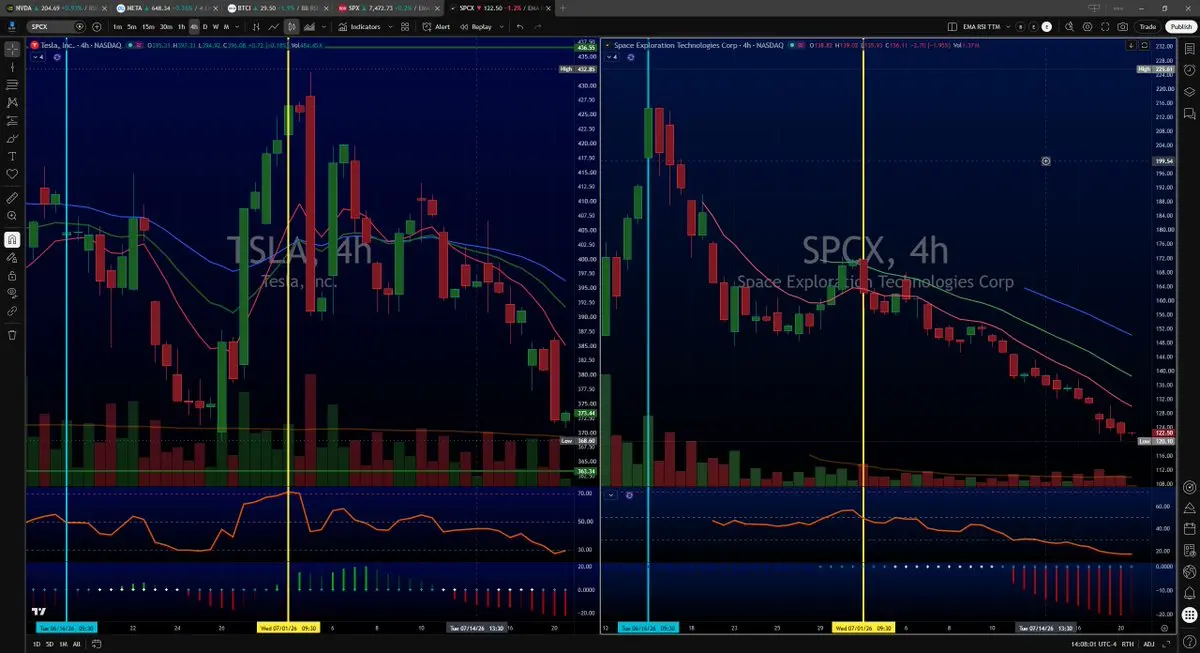1200x653 pixels.
Task: Remove drawings with trash icon
Action: tap(12, 335)
